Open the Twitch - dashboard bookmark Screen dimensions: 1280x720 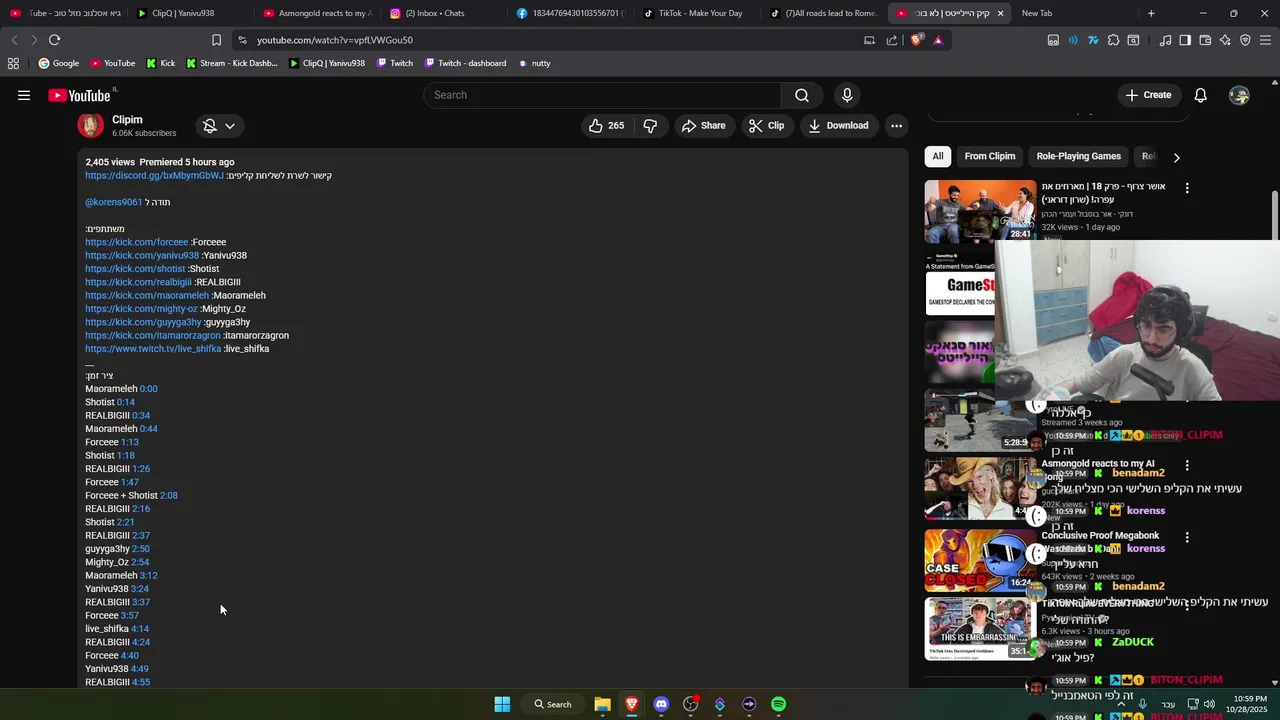pos(465,63)
